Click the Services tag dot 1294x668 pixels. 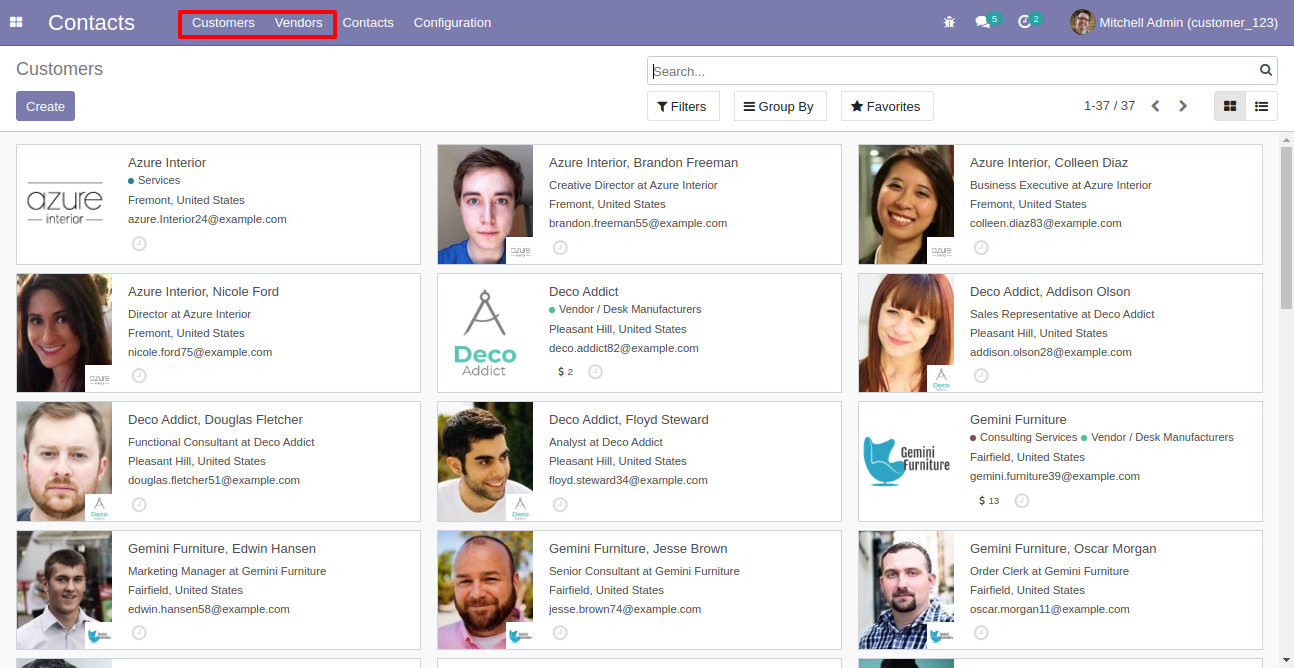pyautogui.click(x=131, y=181)
